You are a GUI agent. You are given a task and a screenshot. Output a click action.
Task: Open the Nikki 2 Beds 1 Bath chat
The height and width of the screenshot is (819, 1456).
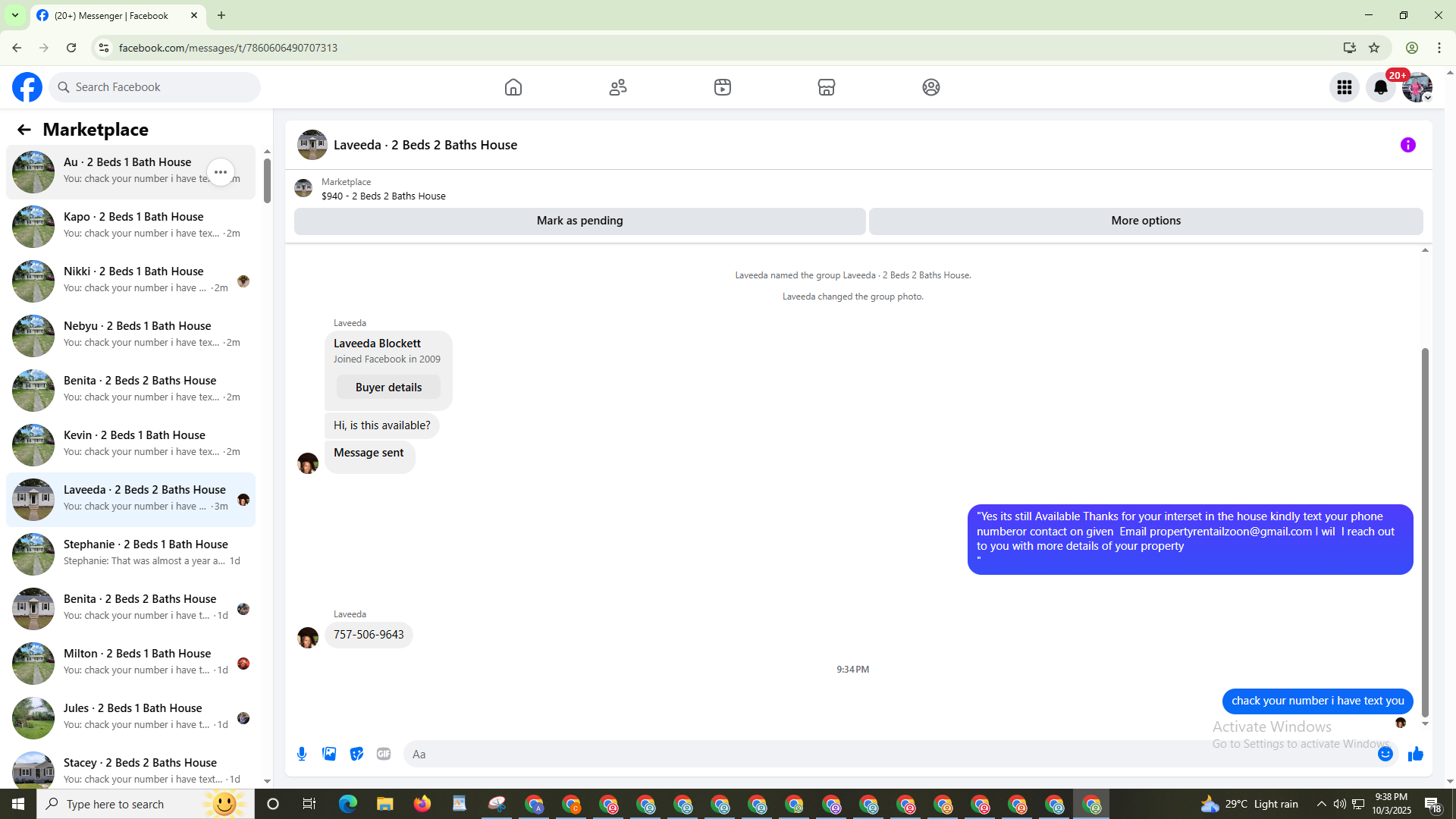pos(130,281)
